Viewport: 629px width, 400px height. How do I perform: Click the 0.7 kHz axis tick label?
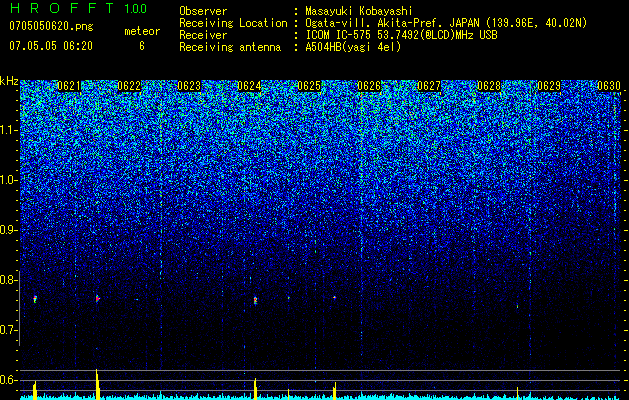[9, 330]
